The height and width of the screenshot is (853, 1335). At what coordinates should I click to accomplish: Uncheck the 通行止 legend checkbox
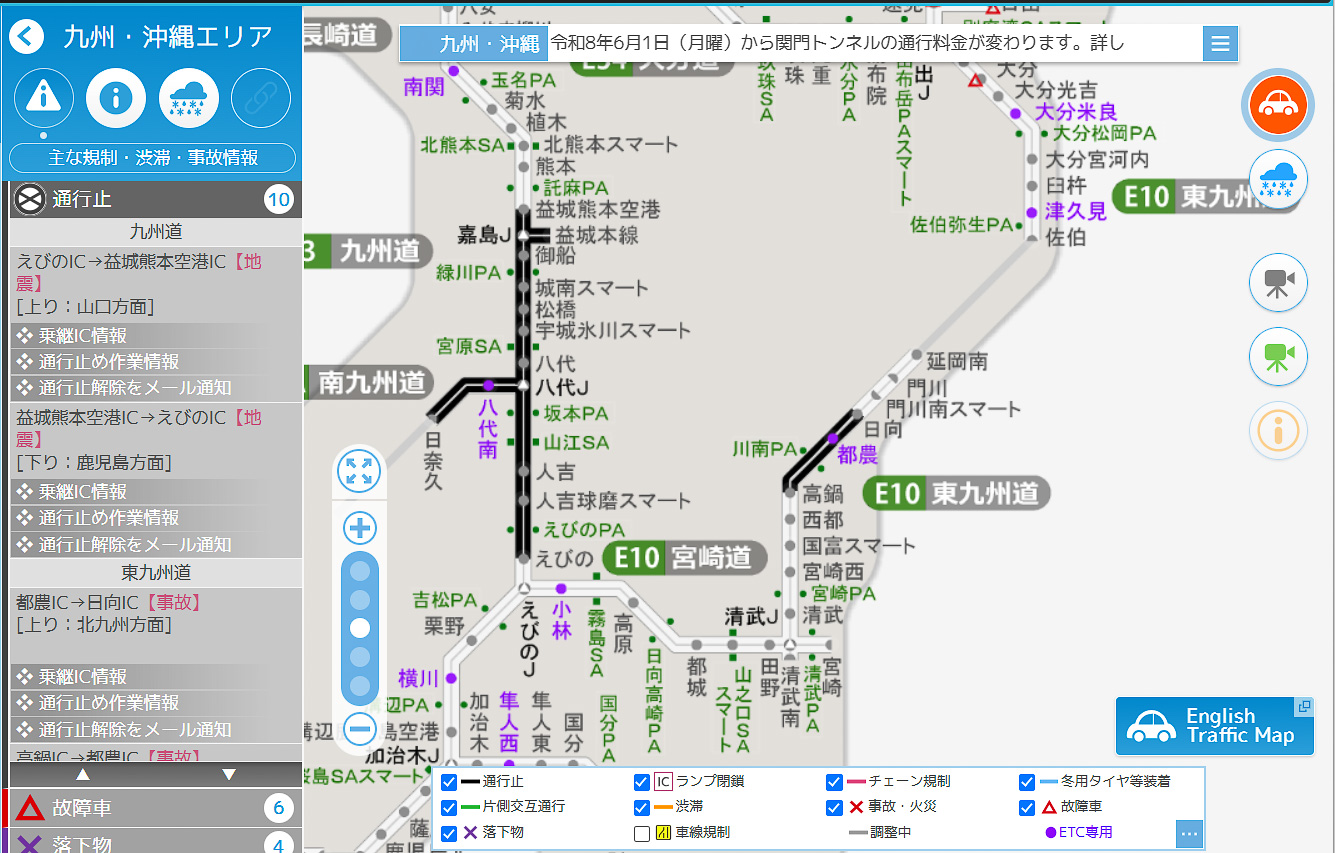click(449, 782)
